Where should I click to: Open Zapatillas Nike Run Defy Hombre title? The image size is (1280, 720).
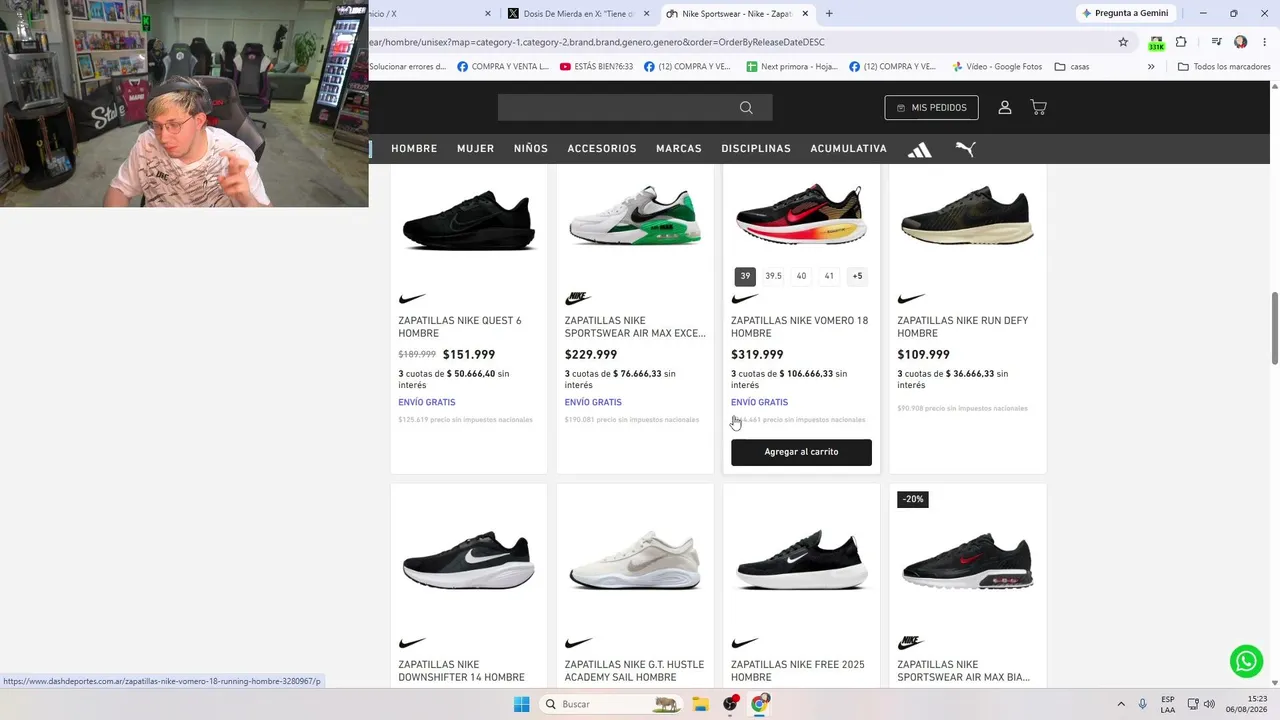[x=962, y=327]
